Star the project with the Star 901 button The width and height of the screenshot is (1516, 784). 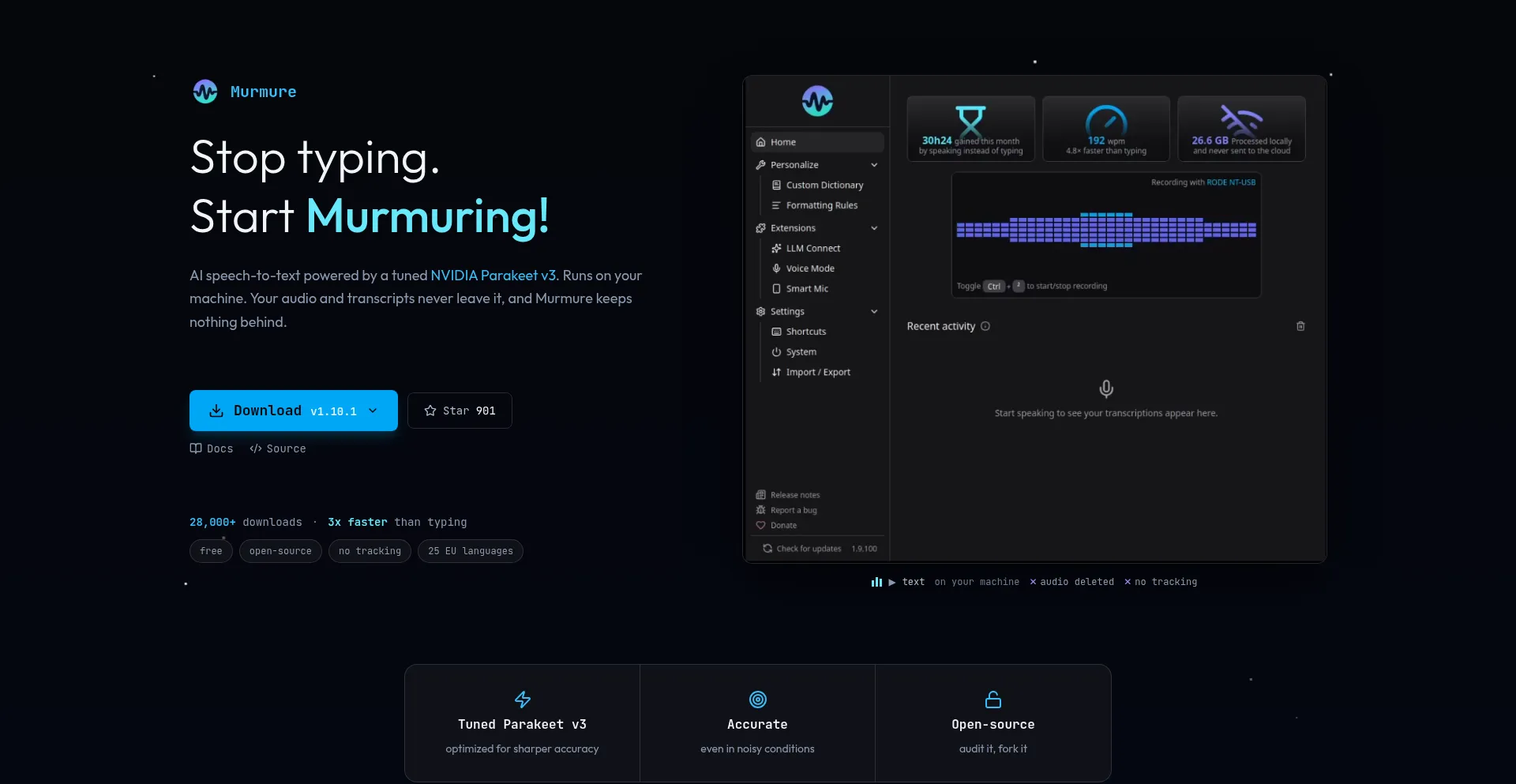(x=460, y=411)
